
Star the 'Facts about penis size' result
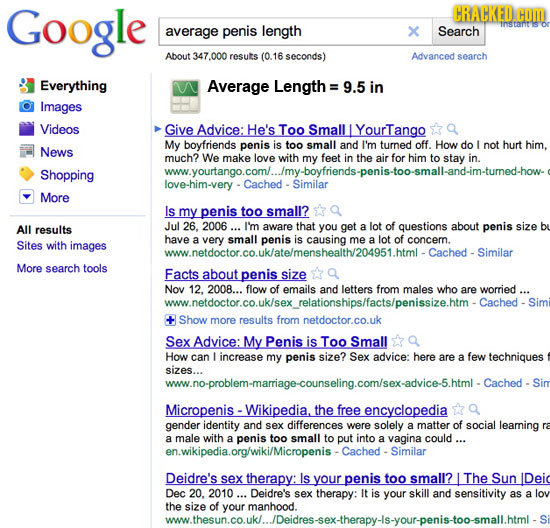[317, 274]
